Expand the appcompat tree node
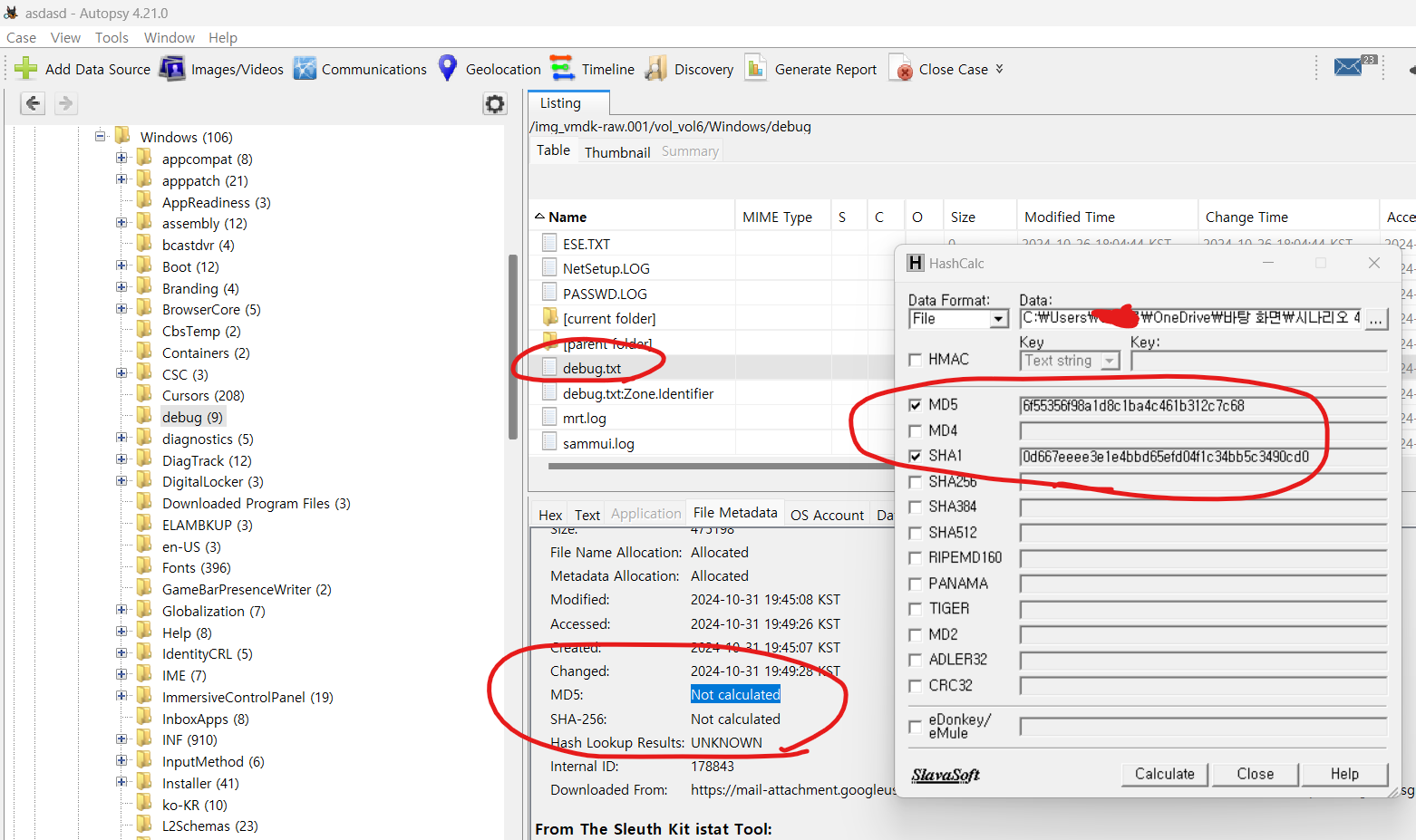This screenshot has height=840, width=1416. [121, 158]
